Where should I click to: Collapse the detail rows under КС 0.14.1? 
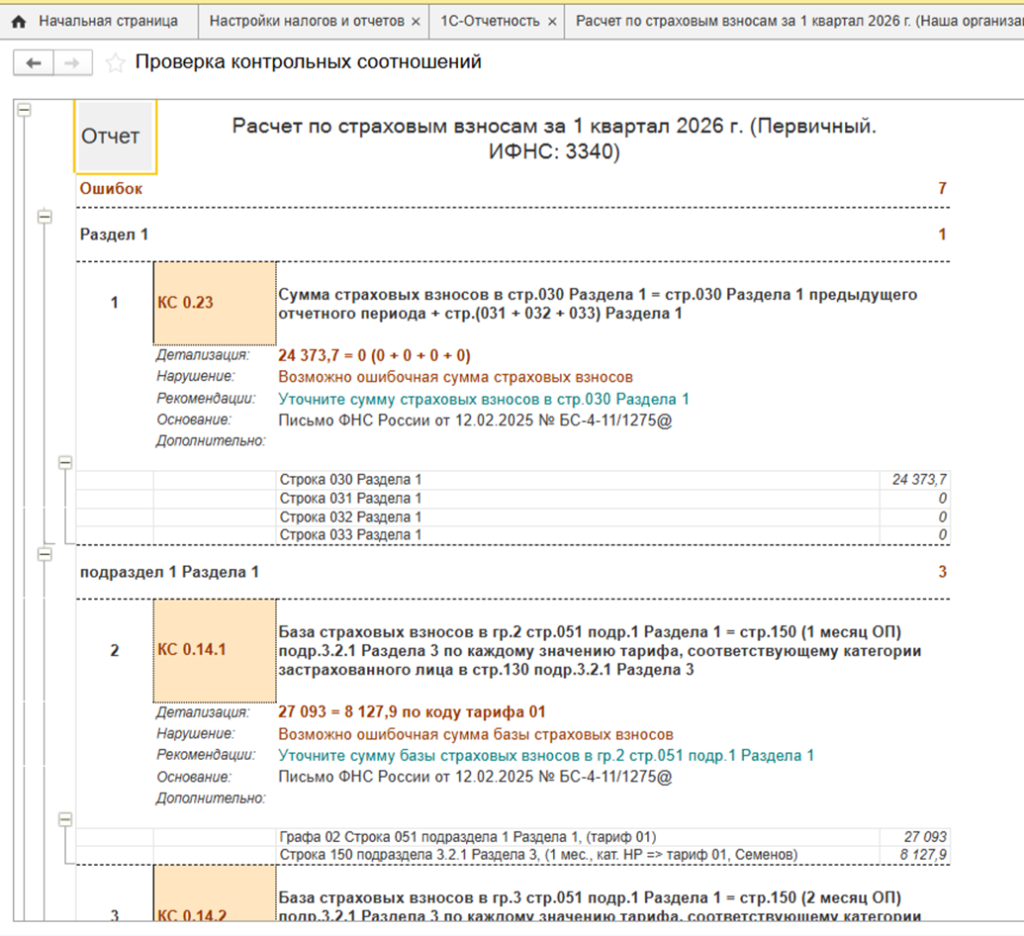click(x=66, y=819)
